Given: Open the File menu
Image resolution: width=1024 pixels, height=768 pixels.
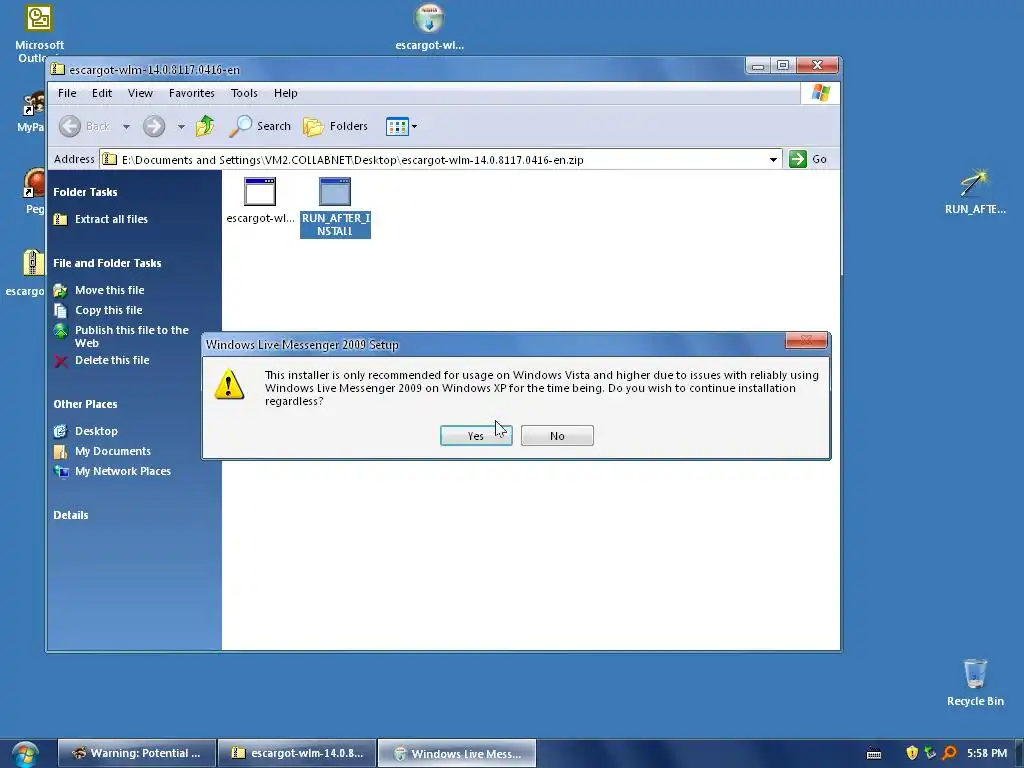Looking at the screenshot, I should point(67,93).
